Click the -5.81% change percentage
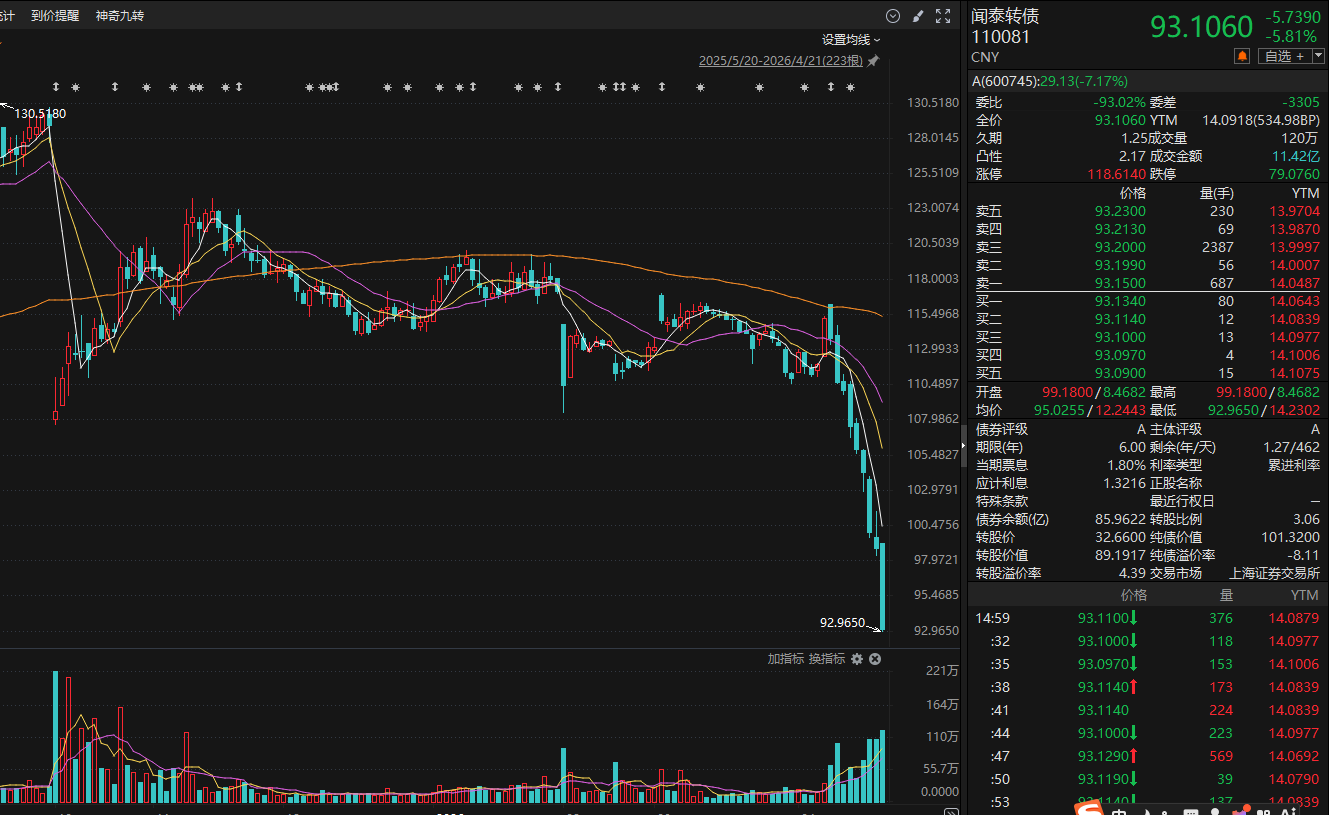The width and height of the screenshot is (1329, 815). (1291, 37)
